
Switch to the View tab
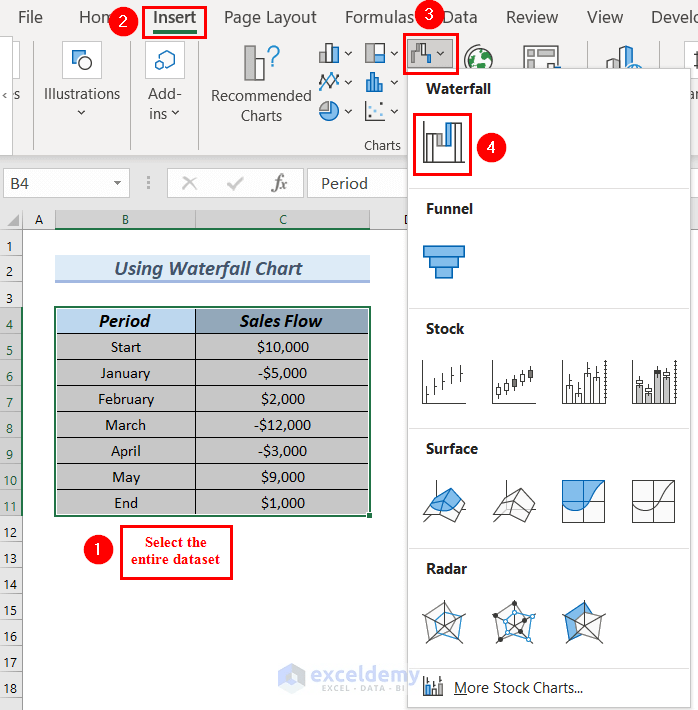click(x=605, y=17)
